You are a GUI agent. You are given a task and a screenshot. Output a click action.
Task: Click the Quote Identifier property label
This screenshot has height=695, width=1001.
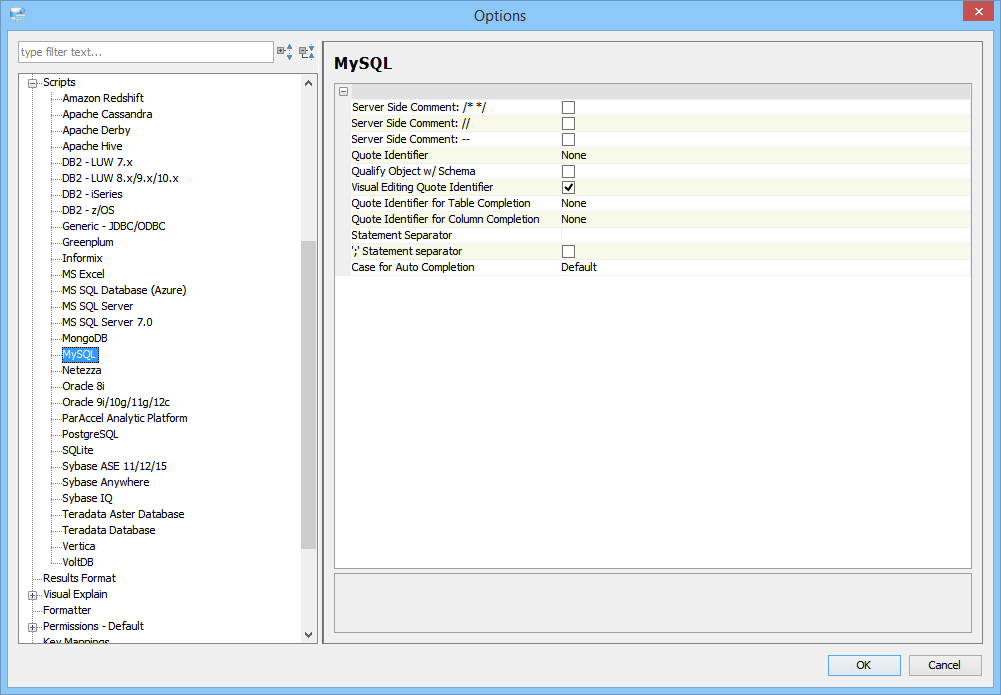[x=389, y=155]
